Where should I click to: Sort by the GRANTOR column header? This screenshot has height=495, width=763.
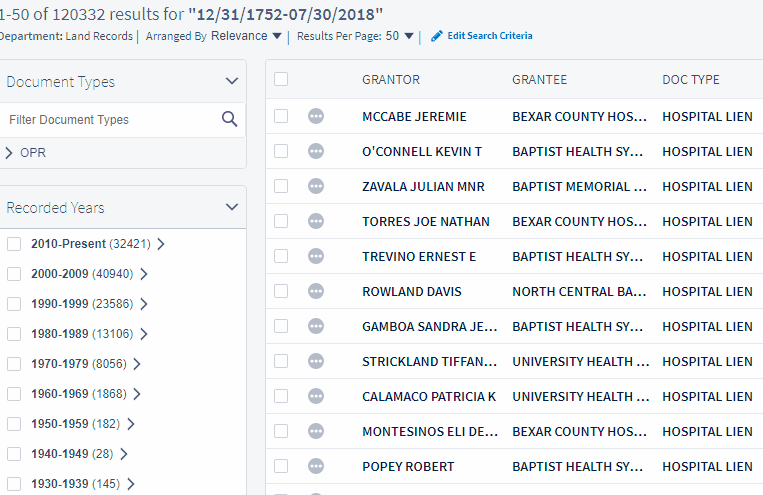coord(391,80)
